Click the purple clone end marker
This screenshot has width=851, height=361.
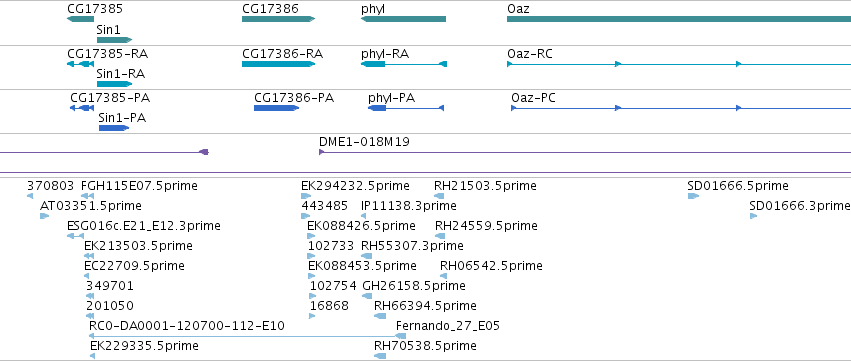204,152
